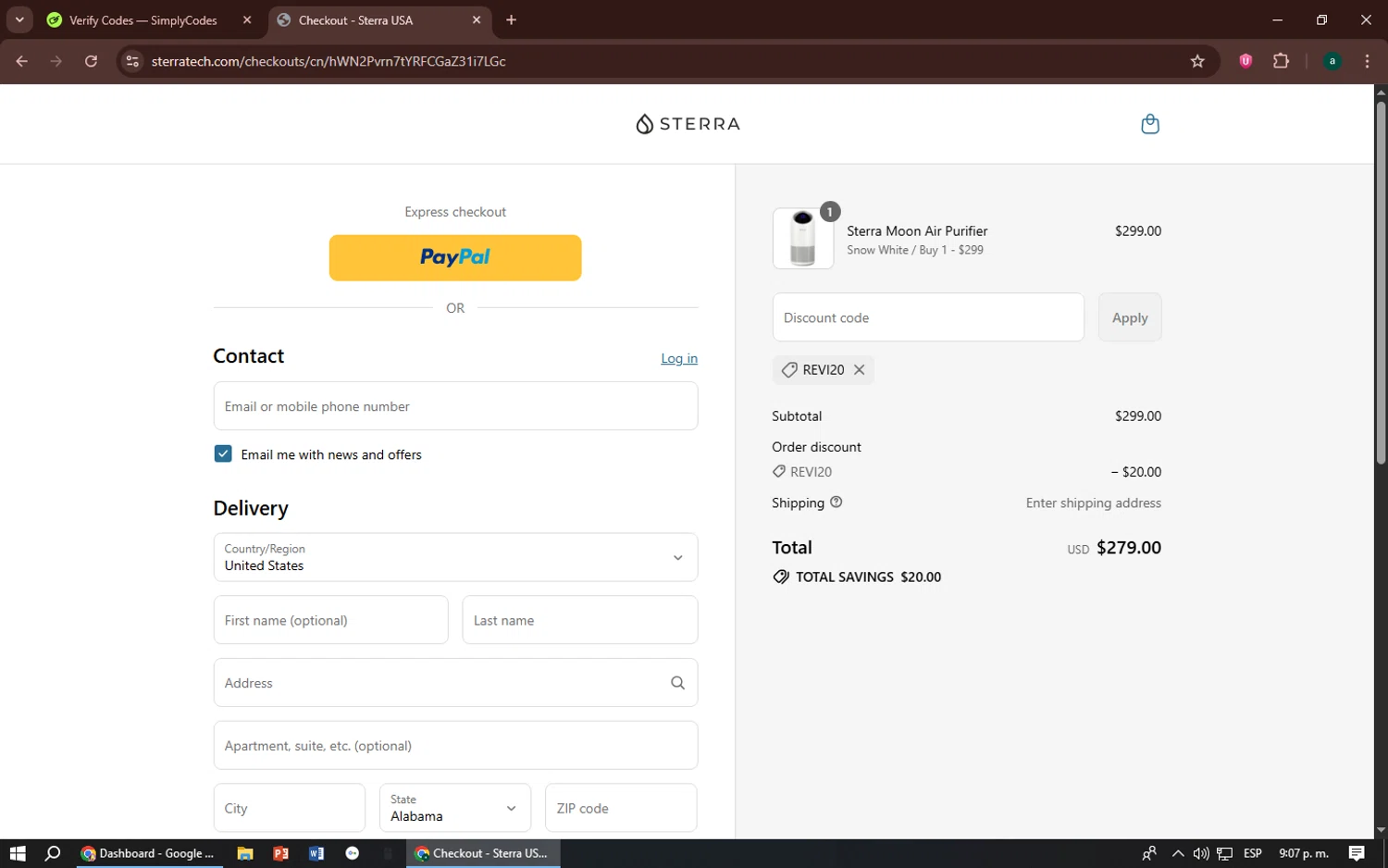Click the volume speaker tray icon
This screenshot has height=868, width=1388.
pyautogui.click(x=1201, y=853)
